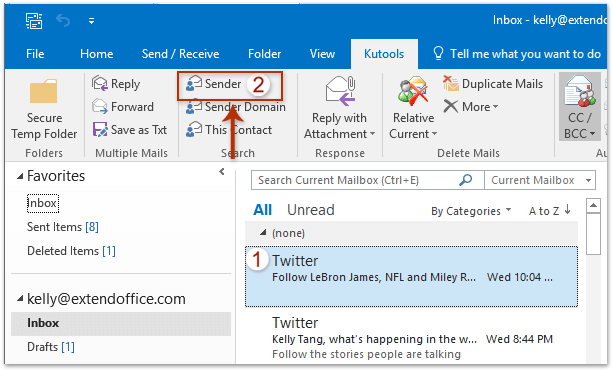
Task: Click the Relative Current delete icon
Action: (413, 92)
